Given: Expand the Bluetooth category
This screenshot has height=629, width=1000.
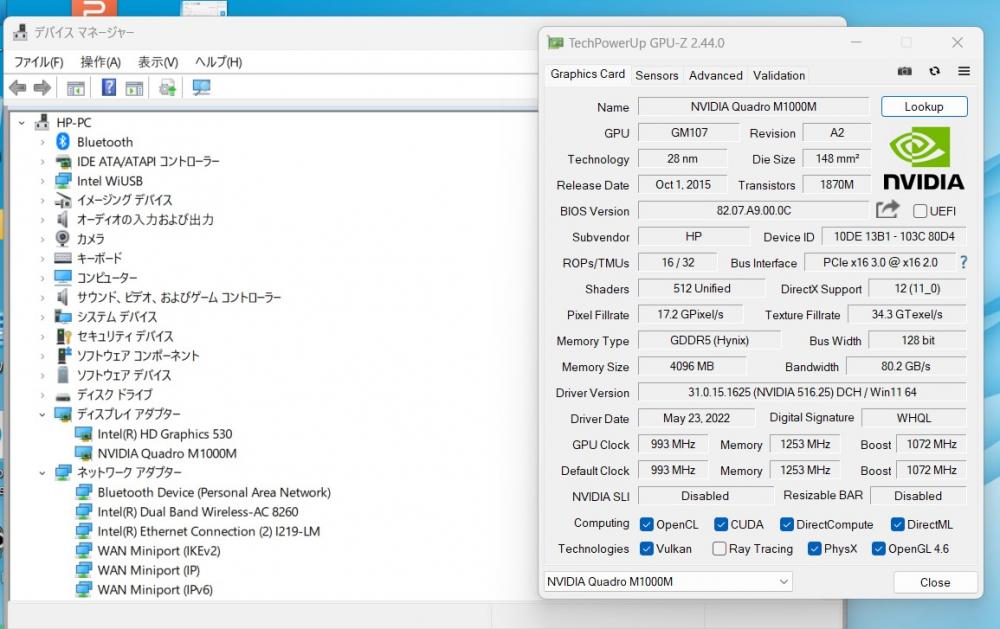Looking at the screenshot, I should pos(43,142).
